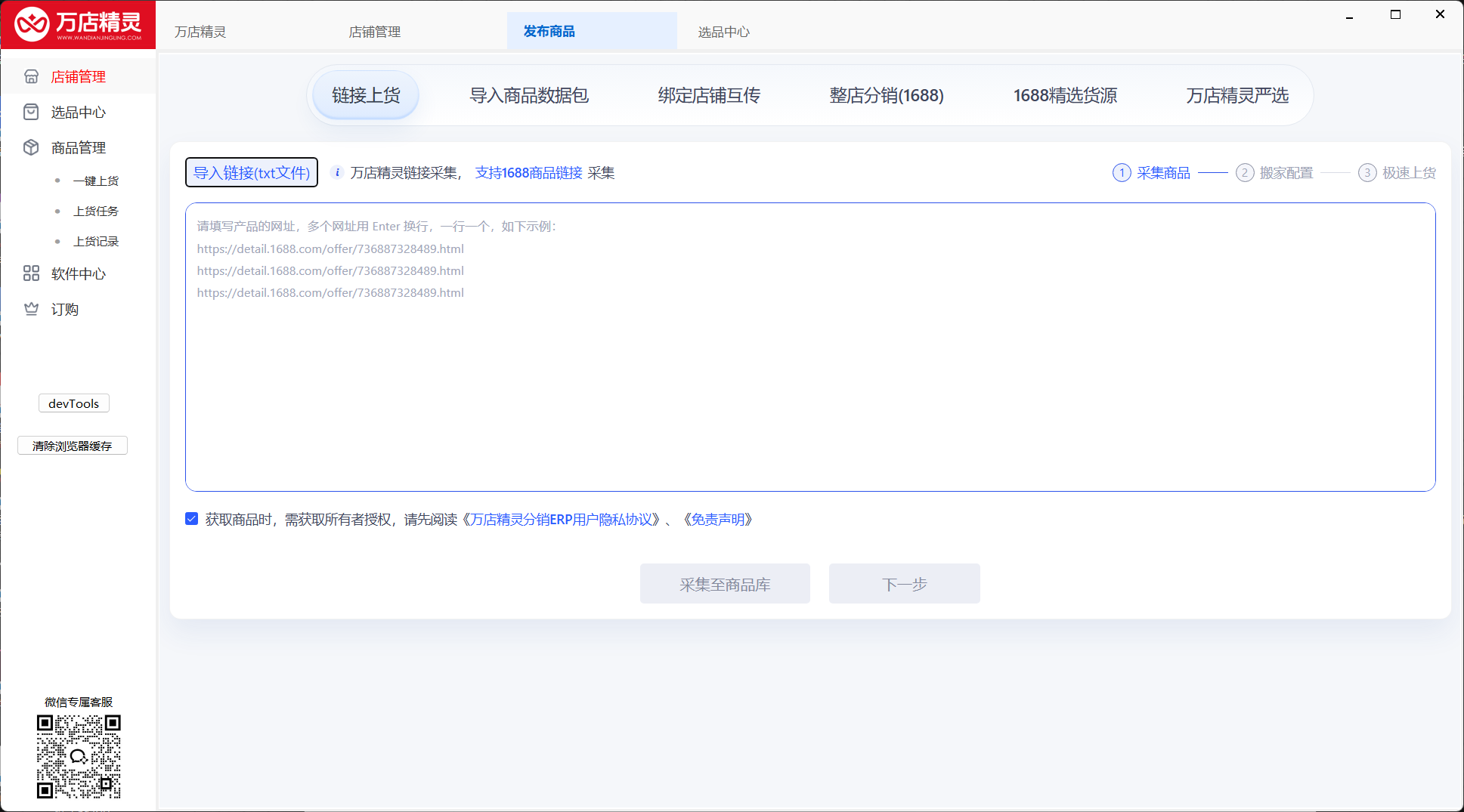Click the 清除浏览器缓存 button
This screenshot has height=812, width=1464.
[73, 446]
